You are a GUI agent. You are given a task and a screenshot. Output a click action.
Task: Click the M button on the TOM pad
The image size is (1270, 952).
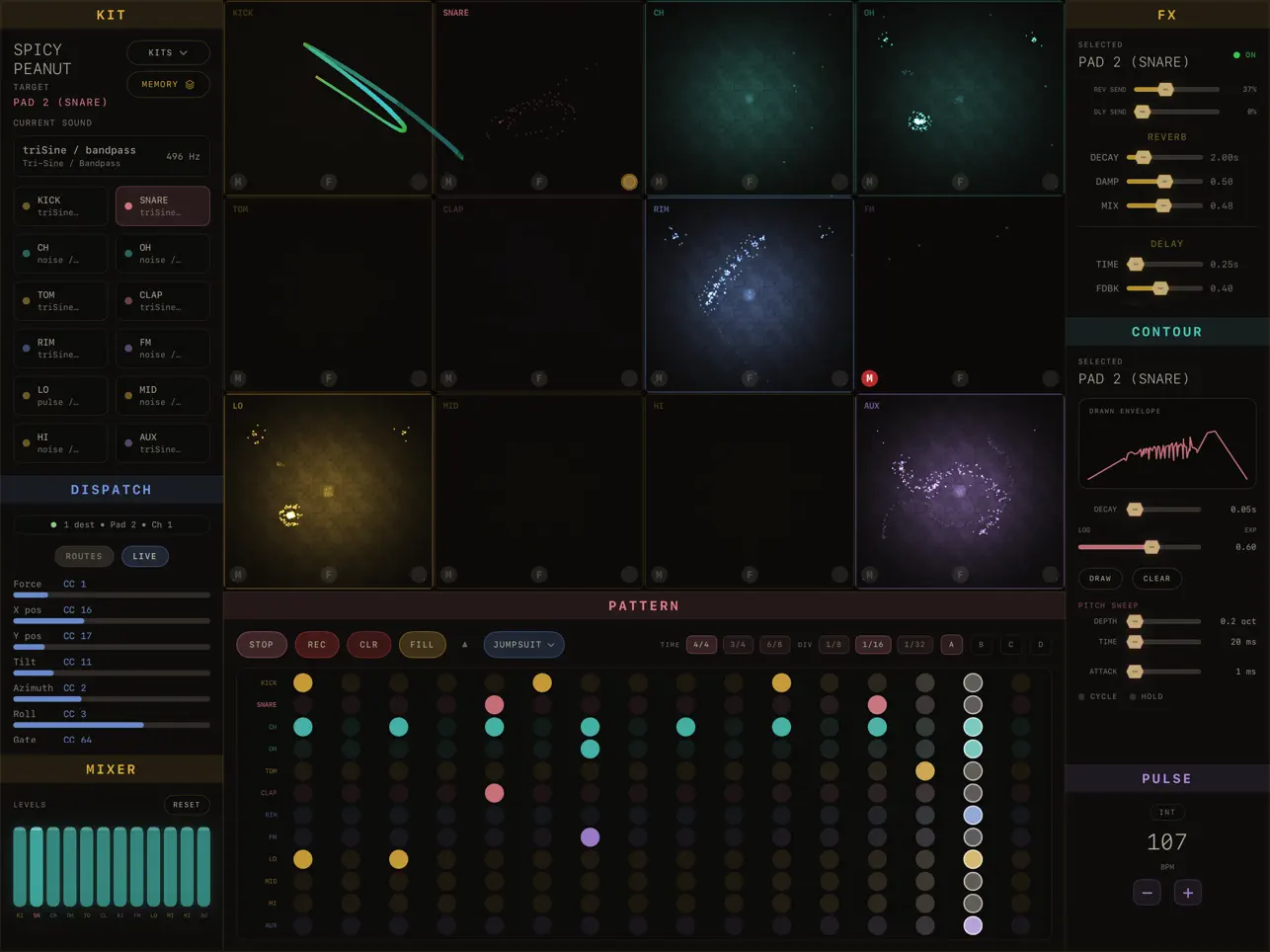238,378
